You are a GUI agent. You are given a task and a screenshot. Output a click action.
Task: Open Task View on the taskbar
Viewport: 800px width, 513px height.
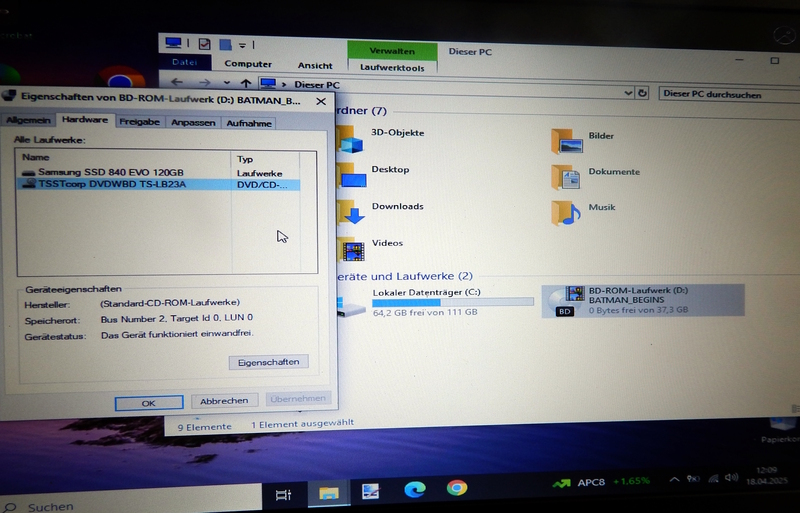coord(283,494)
